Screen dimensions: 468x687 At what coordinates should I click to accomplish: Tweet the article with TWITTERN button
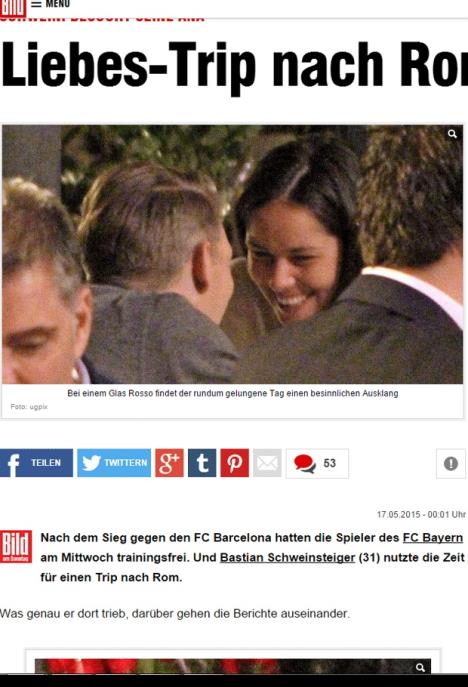[114, 463]
